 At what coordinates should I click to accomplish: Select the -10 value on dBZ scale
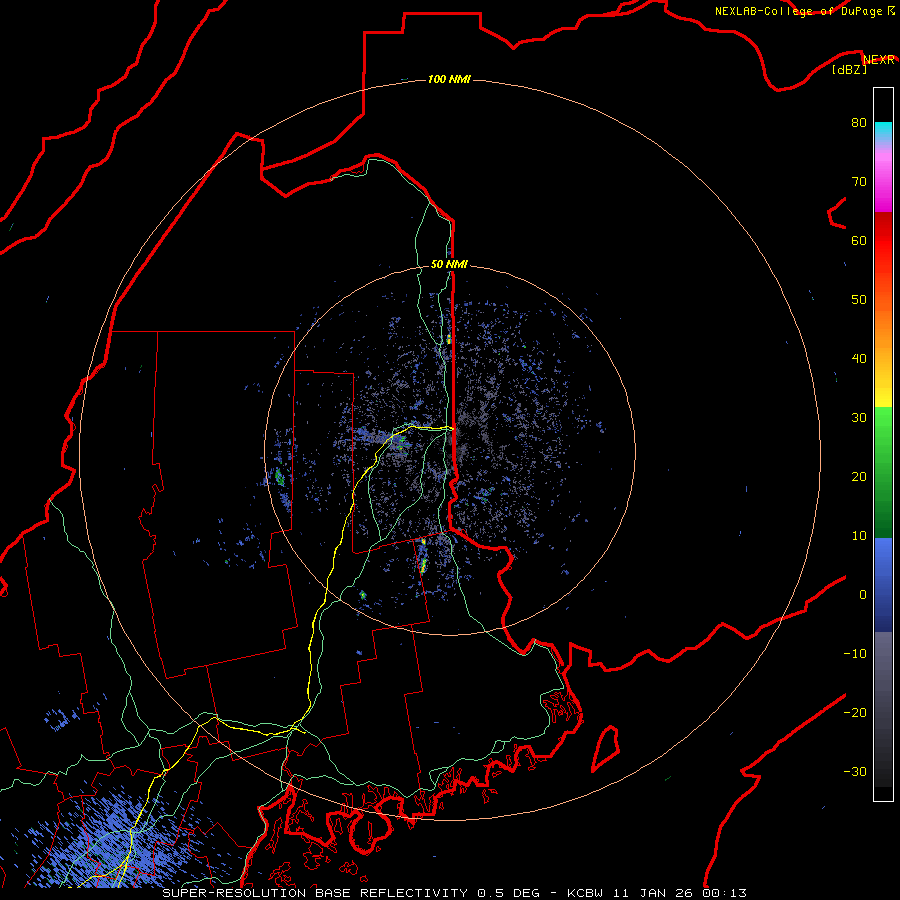[x=855, y=654]
